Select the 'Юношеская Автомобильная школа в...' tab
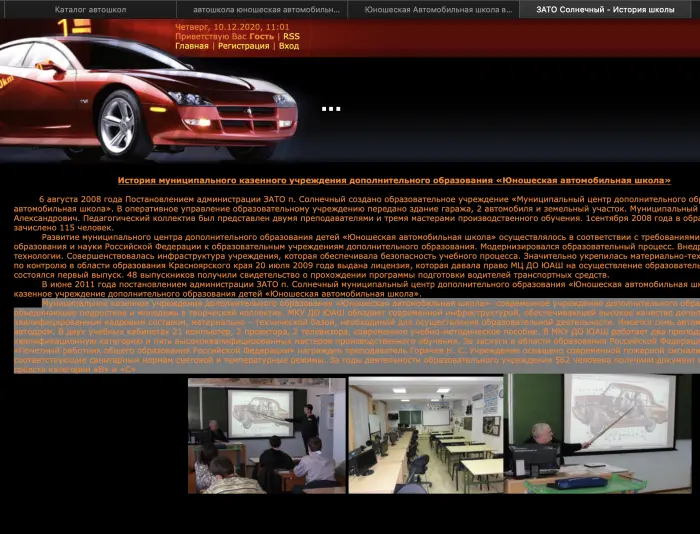 tap(432, 9)
